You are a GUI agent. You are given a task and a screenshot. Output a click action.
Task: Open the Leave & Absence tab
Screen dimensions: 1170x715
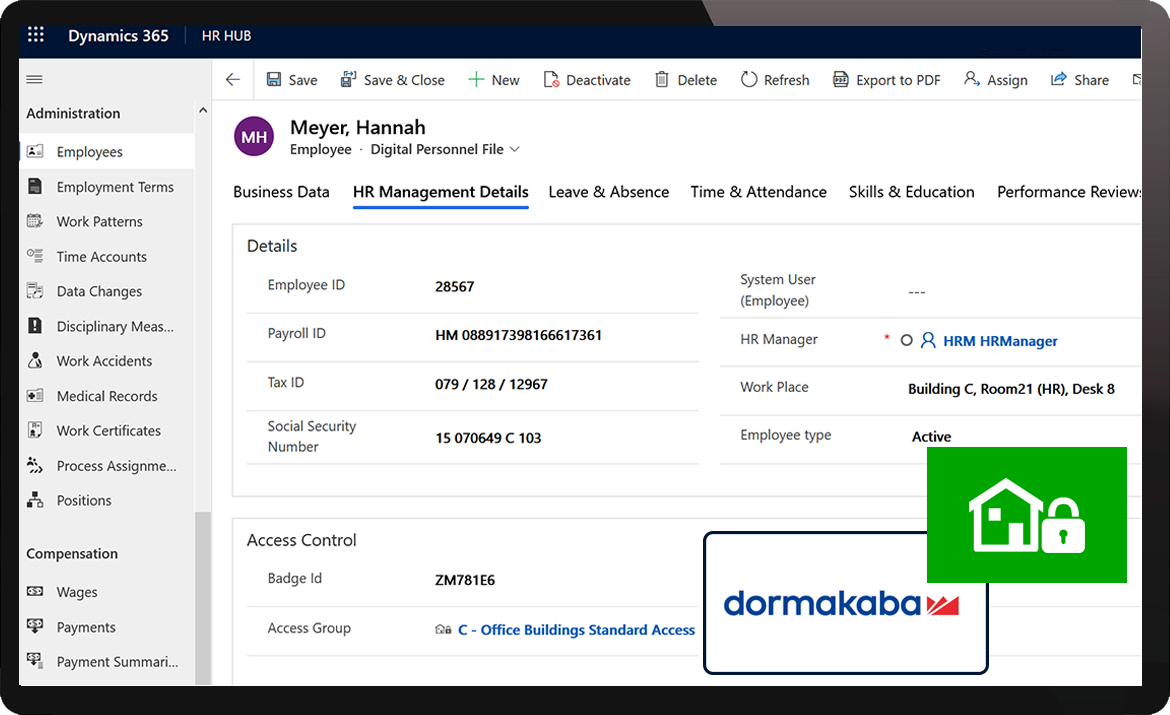tap(609, 192)
